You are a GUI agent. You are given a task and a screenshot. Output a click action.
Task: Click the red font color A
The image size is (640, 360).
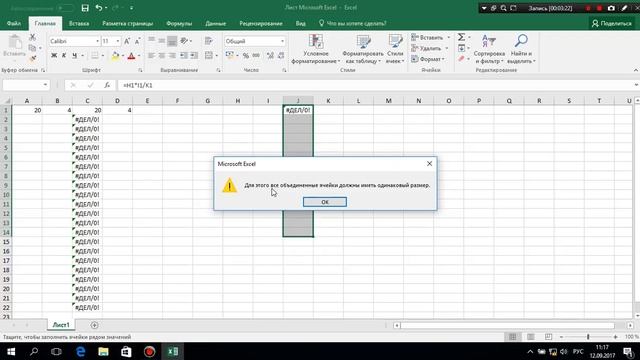(x=131, y=56)
